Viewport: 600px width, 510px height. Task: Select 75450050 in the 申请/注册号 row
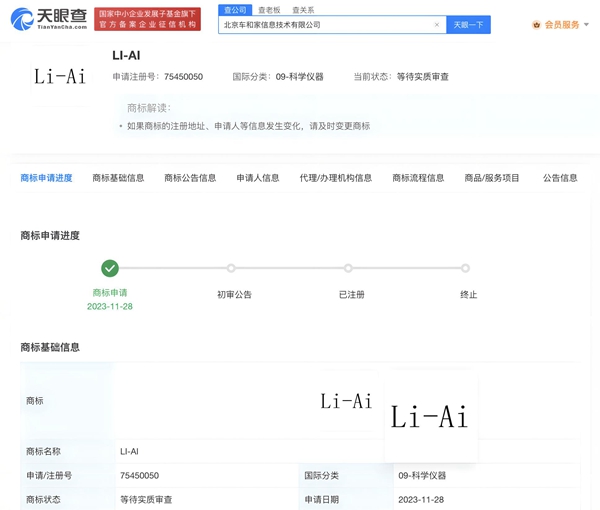(139, 476)
